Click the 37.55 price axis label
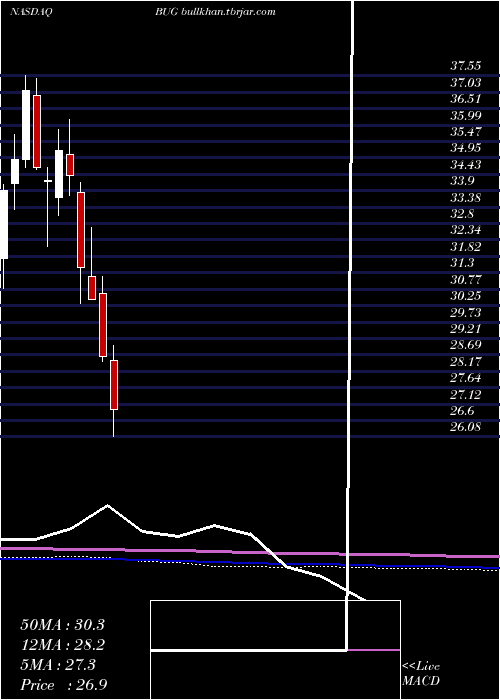Screen dimensions: 500x700 tap(466, 66)
